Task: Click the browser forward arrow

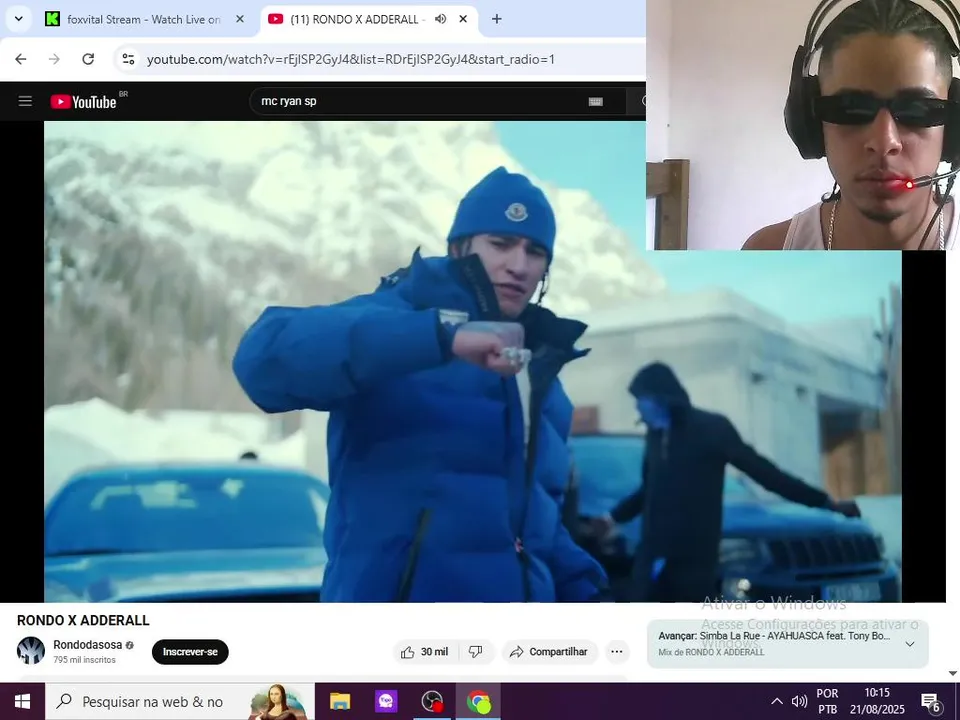Action: point(54,59)
